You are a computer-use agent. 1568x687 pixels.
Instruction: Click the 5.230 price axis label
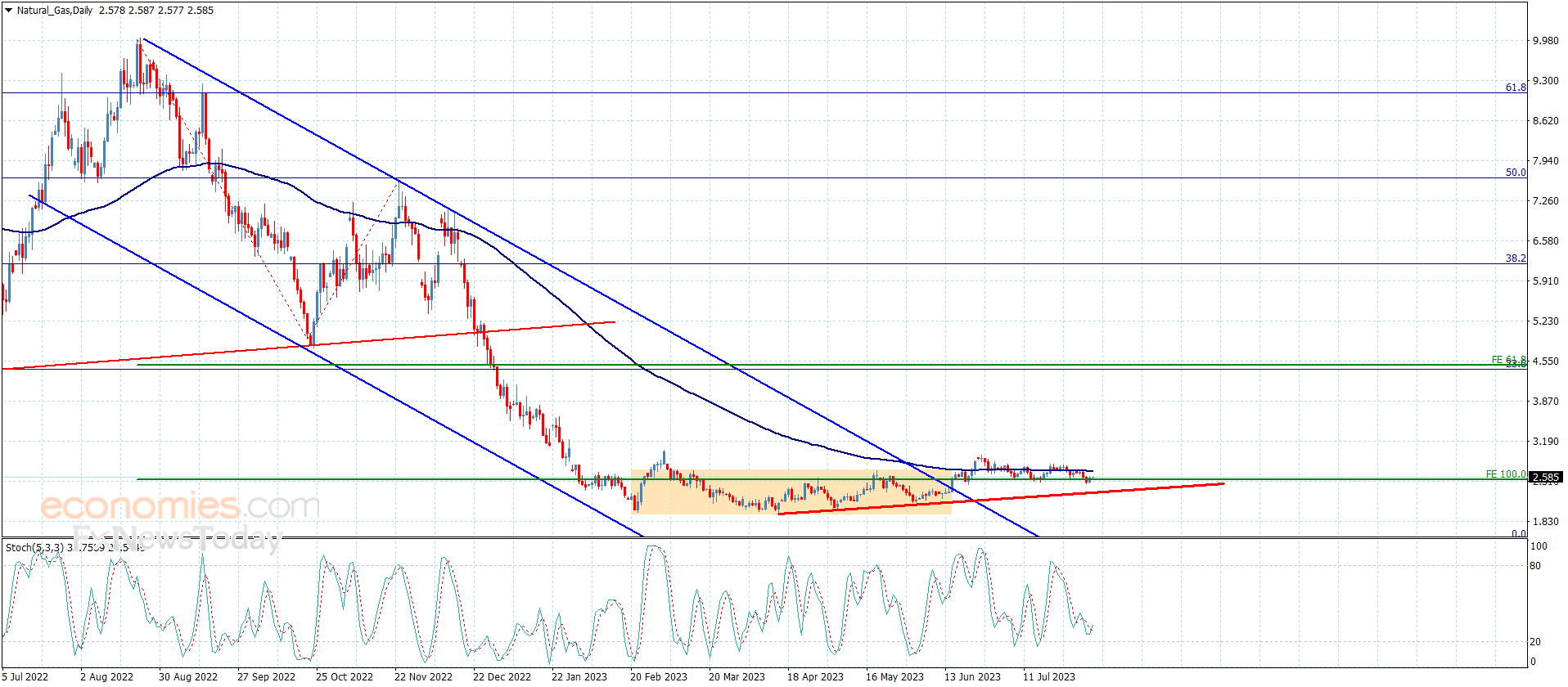(x=1546, y=321)
